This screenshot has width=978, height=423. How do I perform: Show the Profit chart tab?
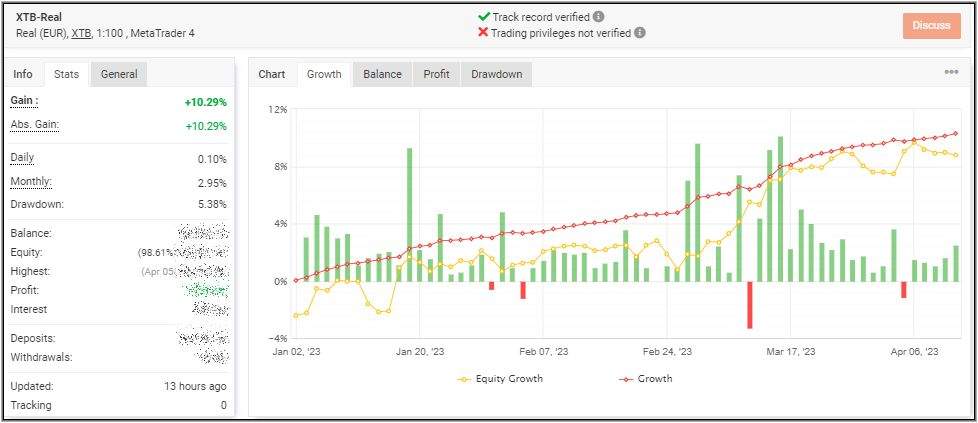pyautogui.click(x=436, y=74)
